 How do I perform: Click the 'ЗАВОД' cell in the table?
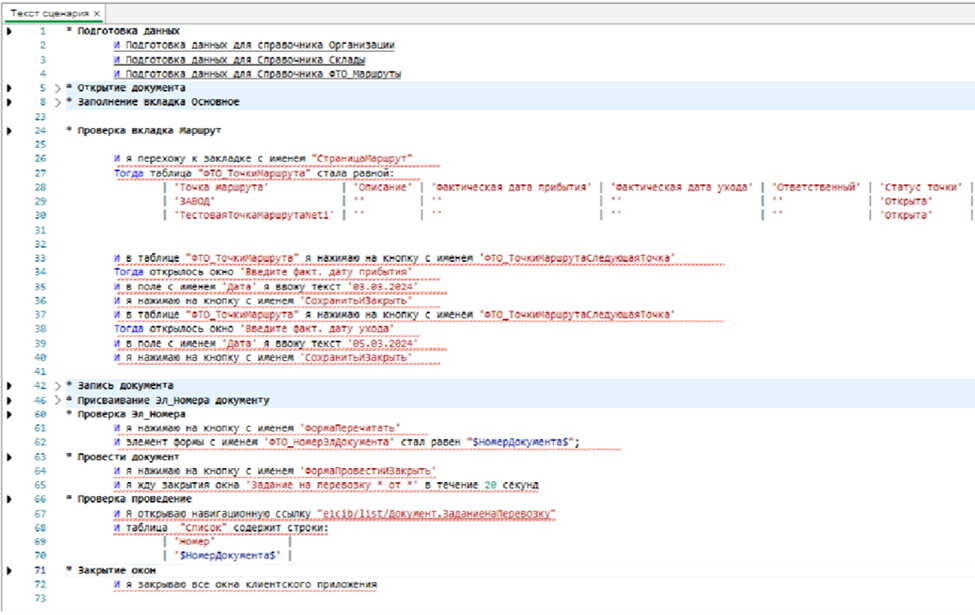point(195,201)
